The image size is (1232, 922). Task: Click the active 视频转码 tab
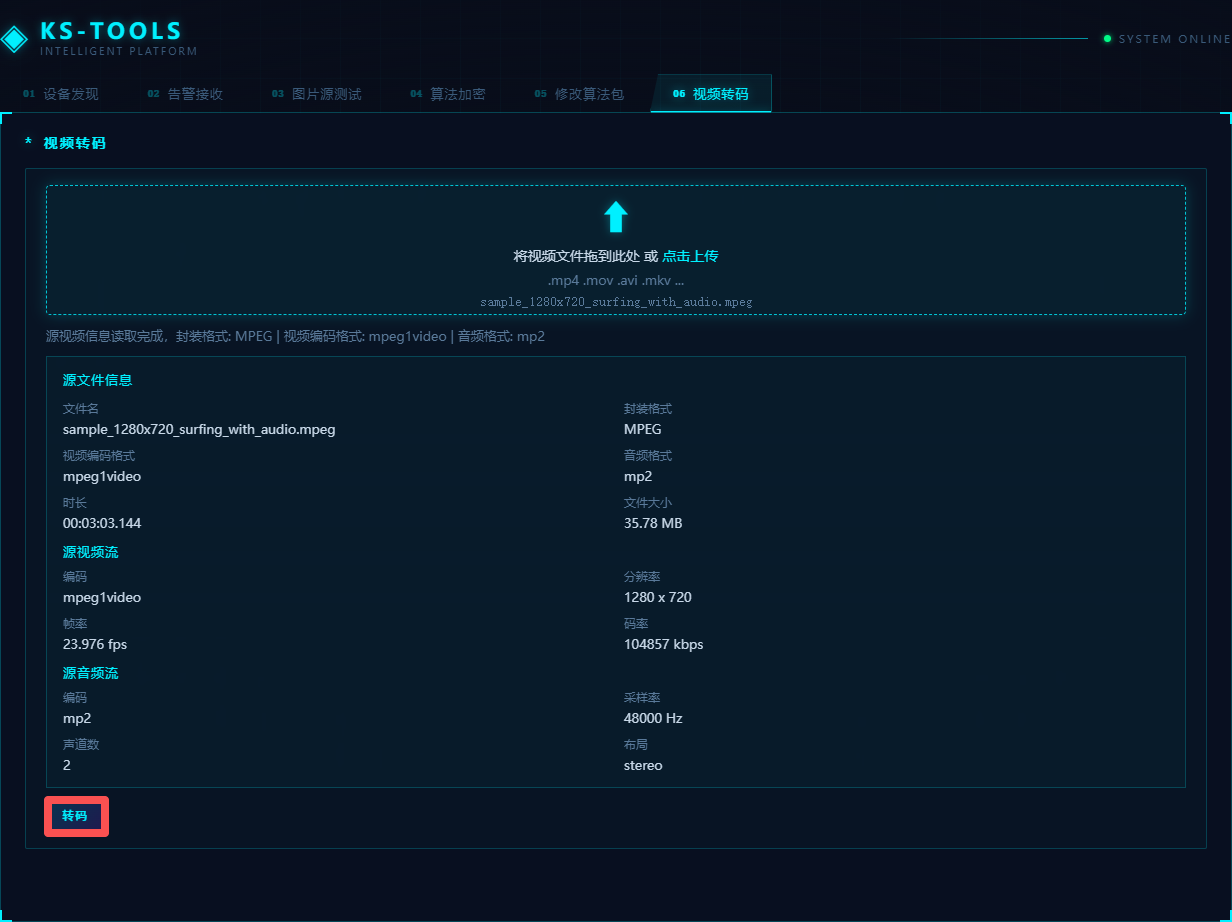[x=711, y=94]
